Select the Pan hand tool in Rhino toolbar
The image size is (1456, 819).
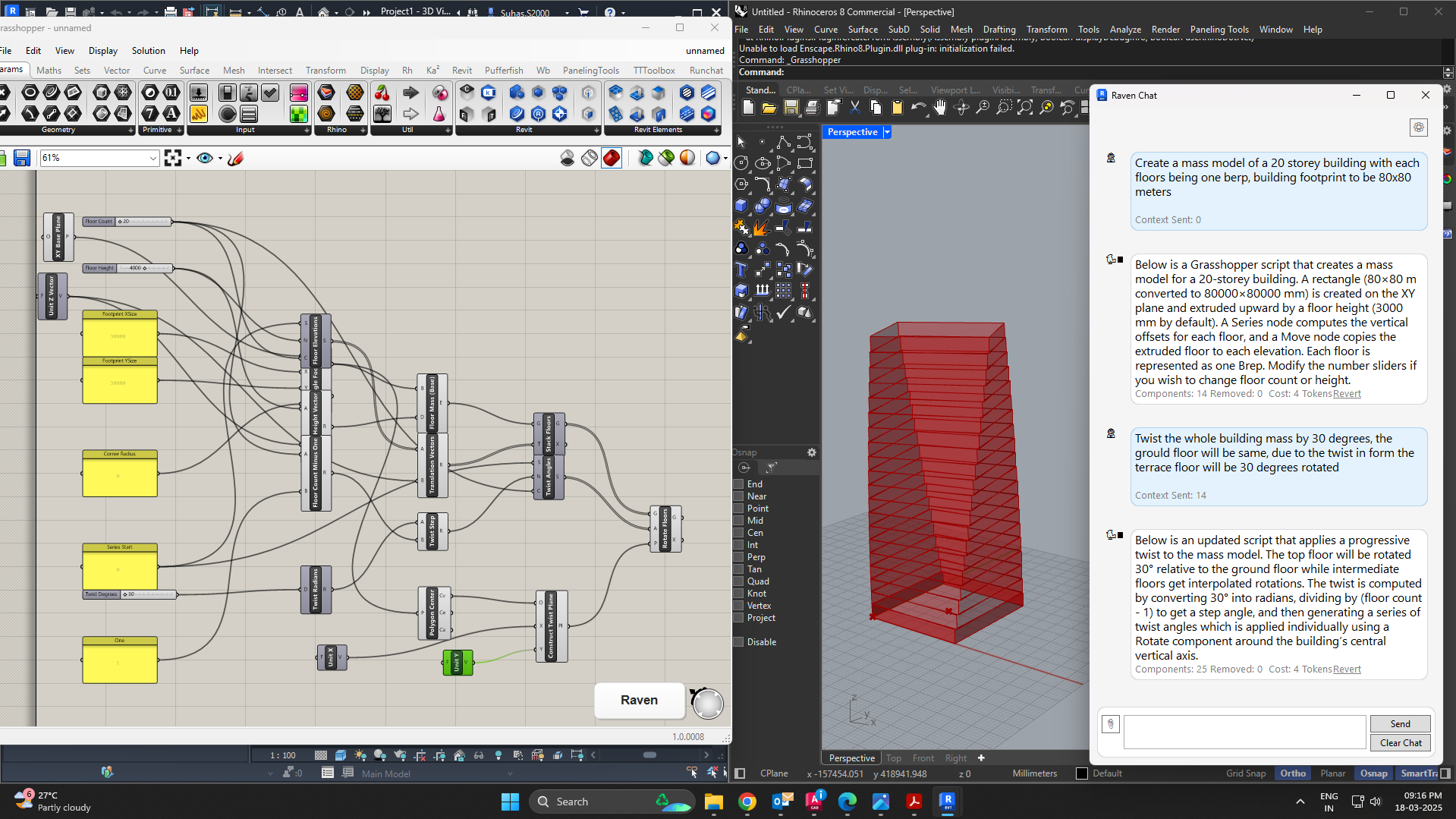click(x=940, y=108)
